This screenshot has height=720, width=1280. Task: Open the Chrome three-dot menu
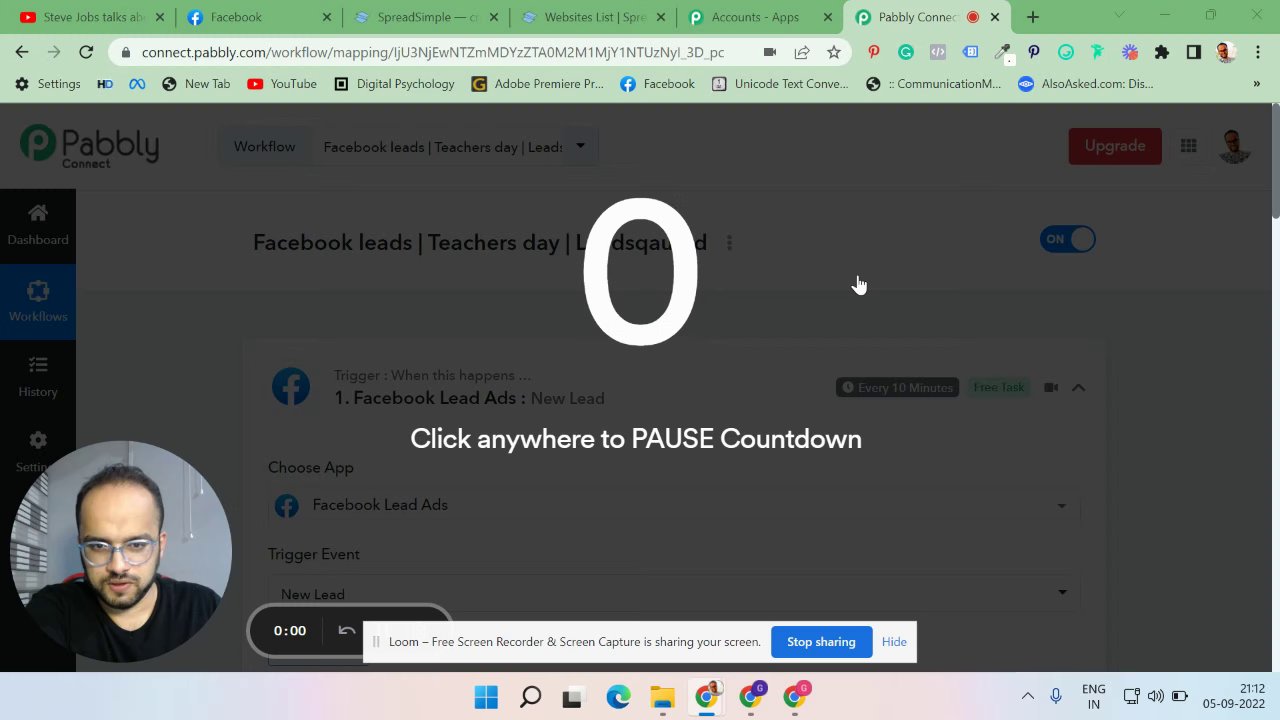tap(1257, 52)
